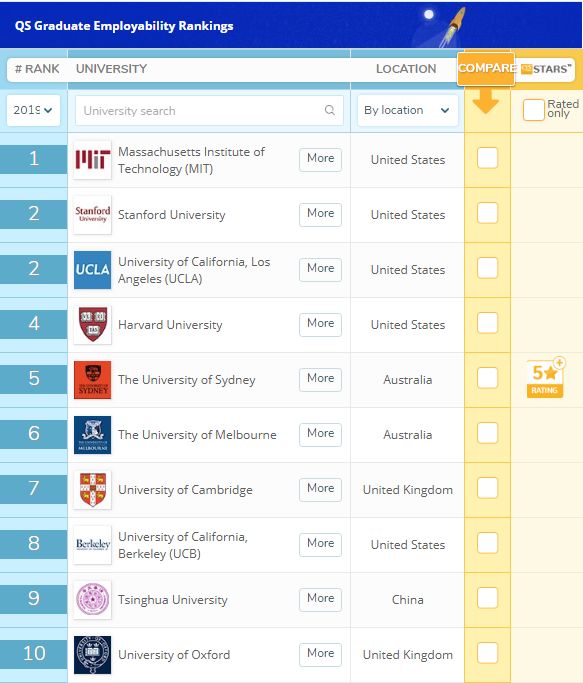Click the 5 star rating badge for Sydney

click(x=546, y=378)
